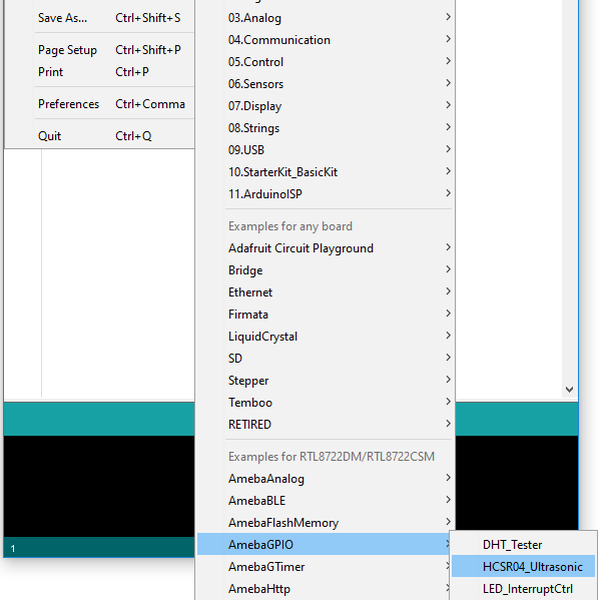Image resolution: width=600 pixels, height=600 pixels.
Task: Open the HCSR04_Ultrasonic example sketch
Action: click(x=523, y=567)
